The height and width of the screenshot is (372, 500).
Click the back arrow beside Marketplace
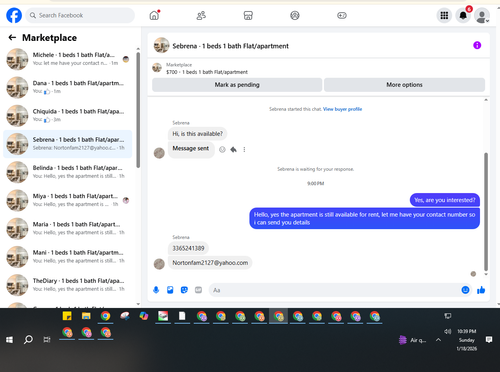pos(12,38)
